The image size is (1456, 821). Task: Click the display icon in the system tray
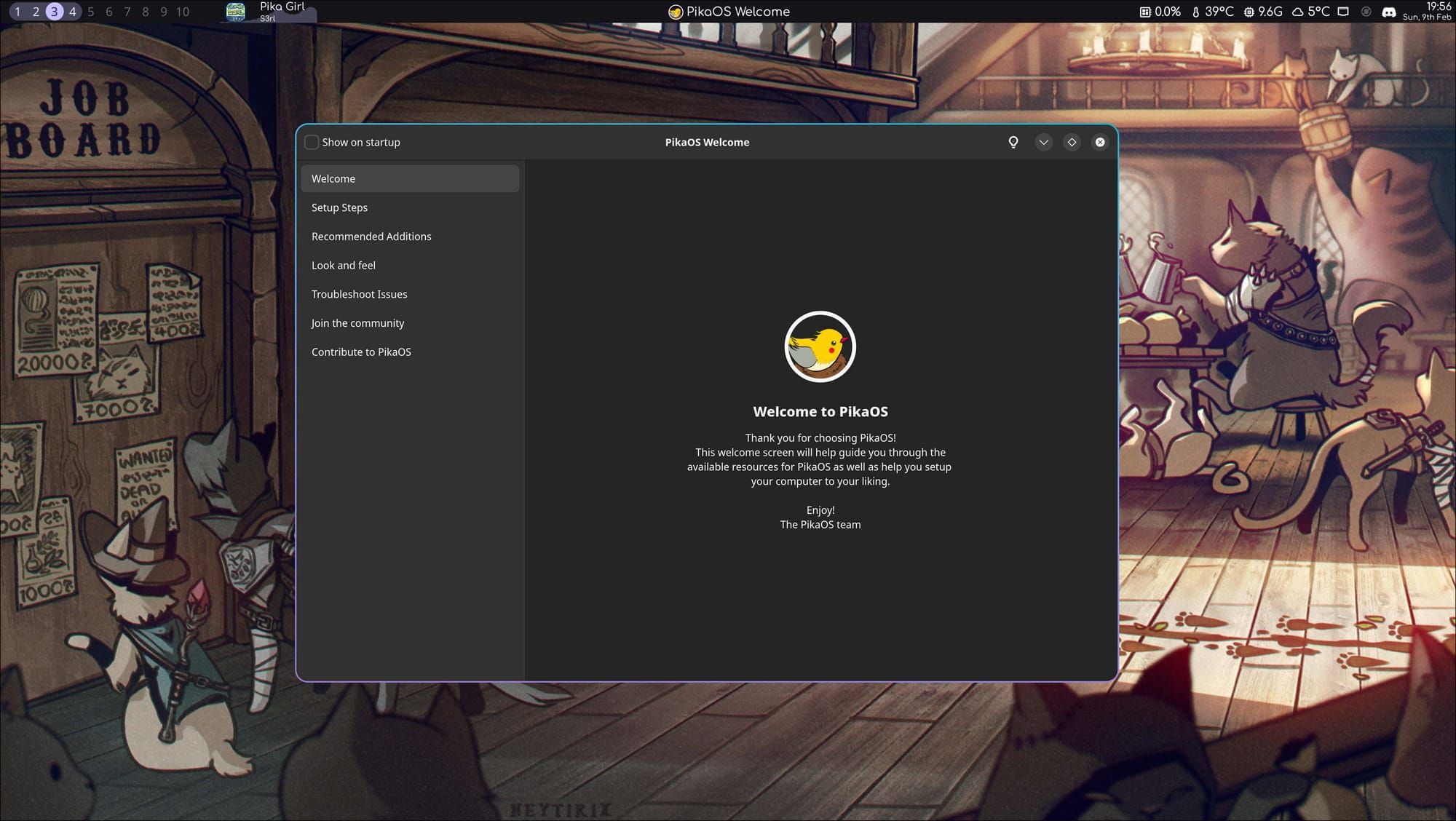pos(1342,11)
